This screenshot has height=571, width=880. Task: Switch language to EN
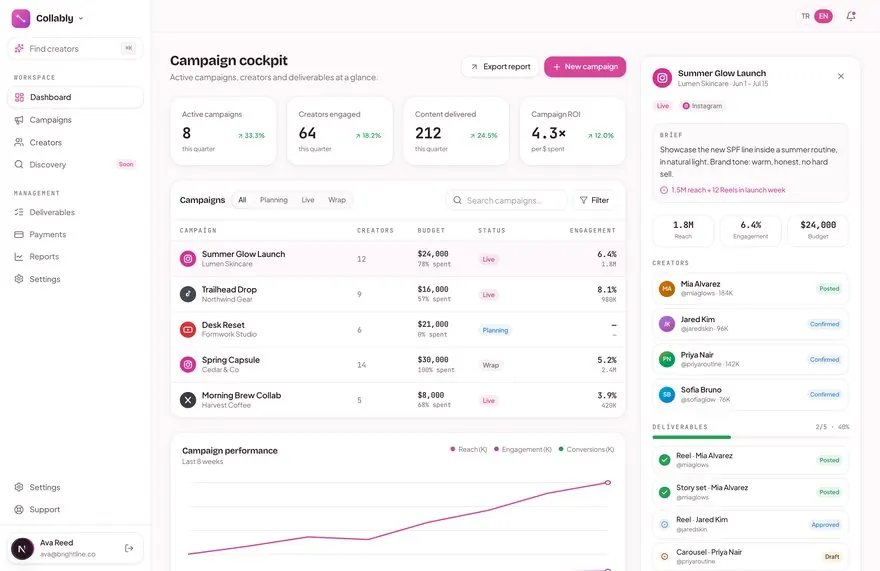(x=823, y=16)
